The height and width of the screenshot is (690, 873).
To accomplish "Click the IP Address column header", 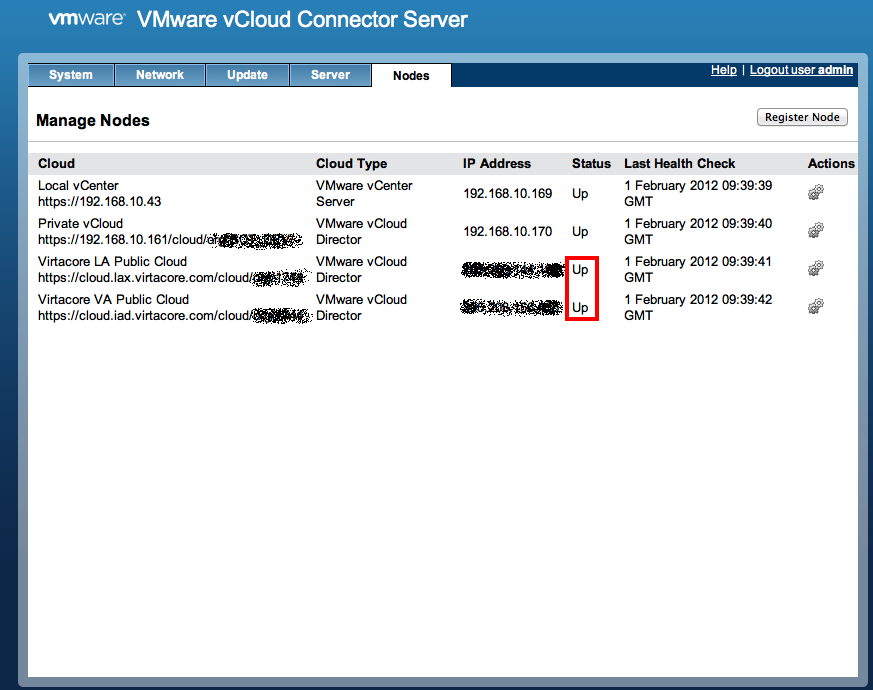I will click(x=497, y=163).
